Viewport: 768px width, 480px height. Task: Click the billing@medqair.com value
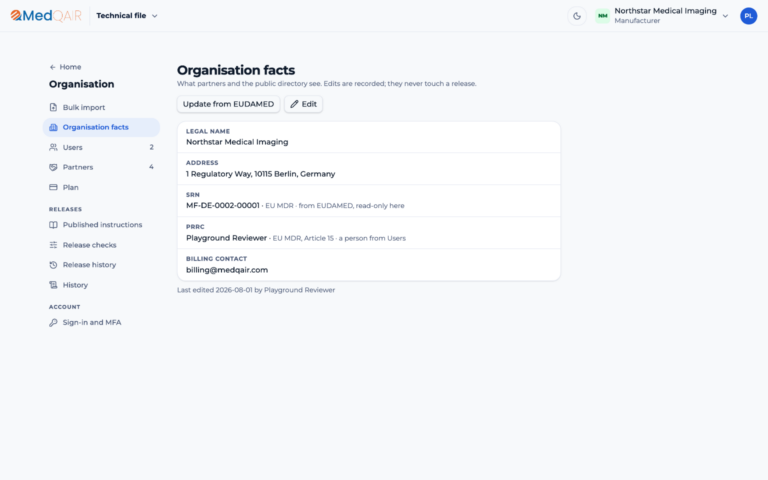(x=227, y=270)
